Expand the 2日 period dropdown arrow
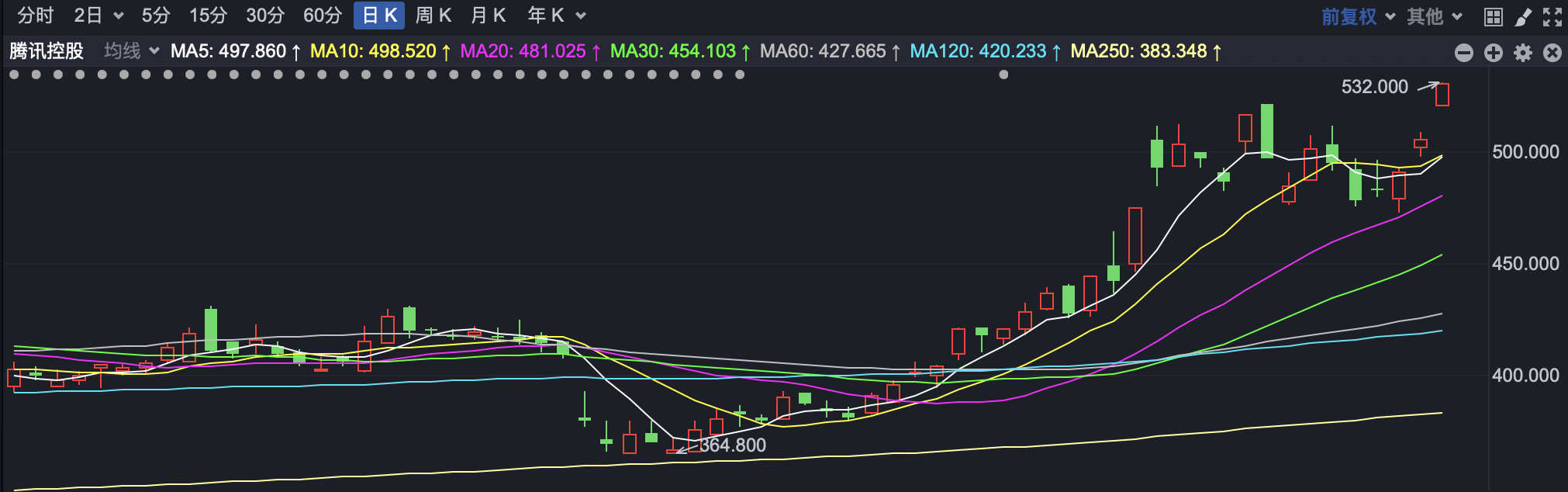This screenshot has height=492, width=1568. coord(119,16)
